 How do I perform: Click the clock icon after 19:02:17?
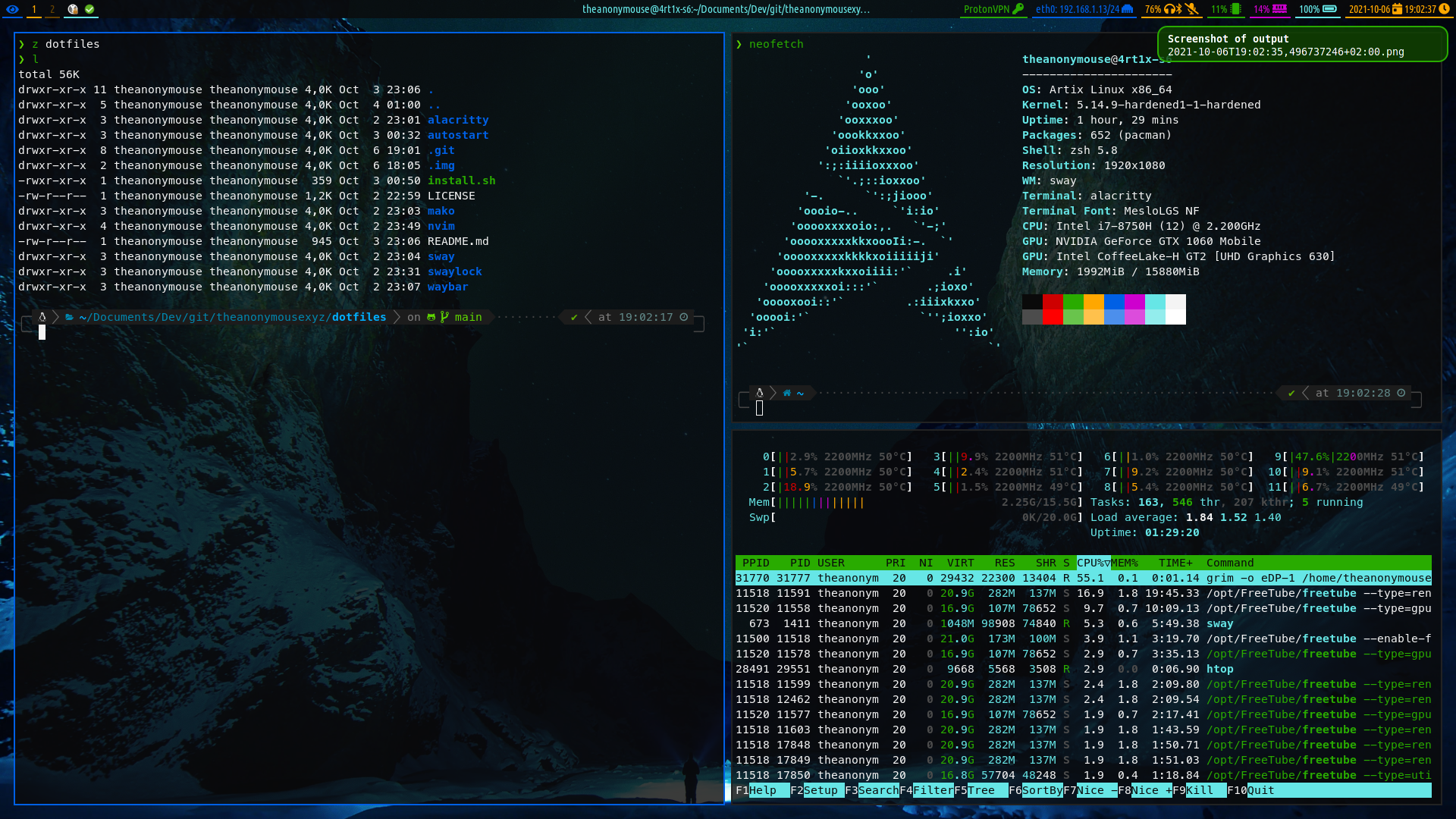click(684, 317)
